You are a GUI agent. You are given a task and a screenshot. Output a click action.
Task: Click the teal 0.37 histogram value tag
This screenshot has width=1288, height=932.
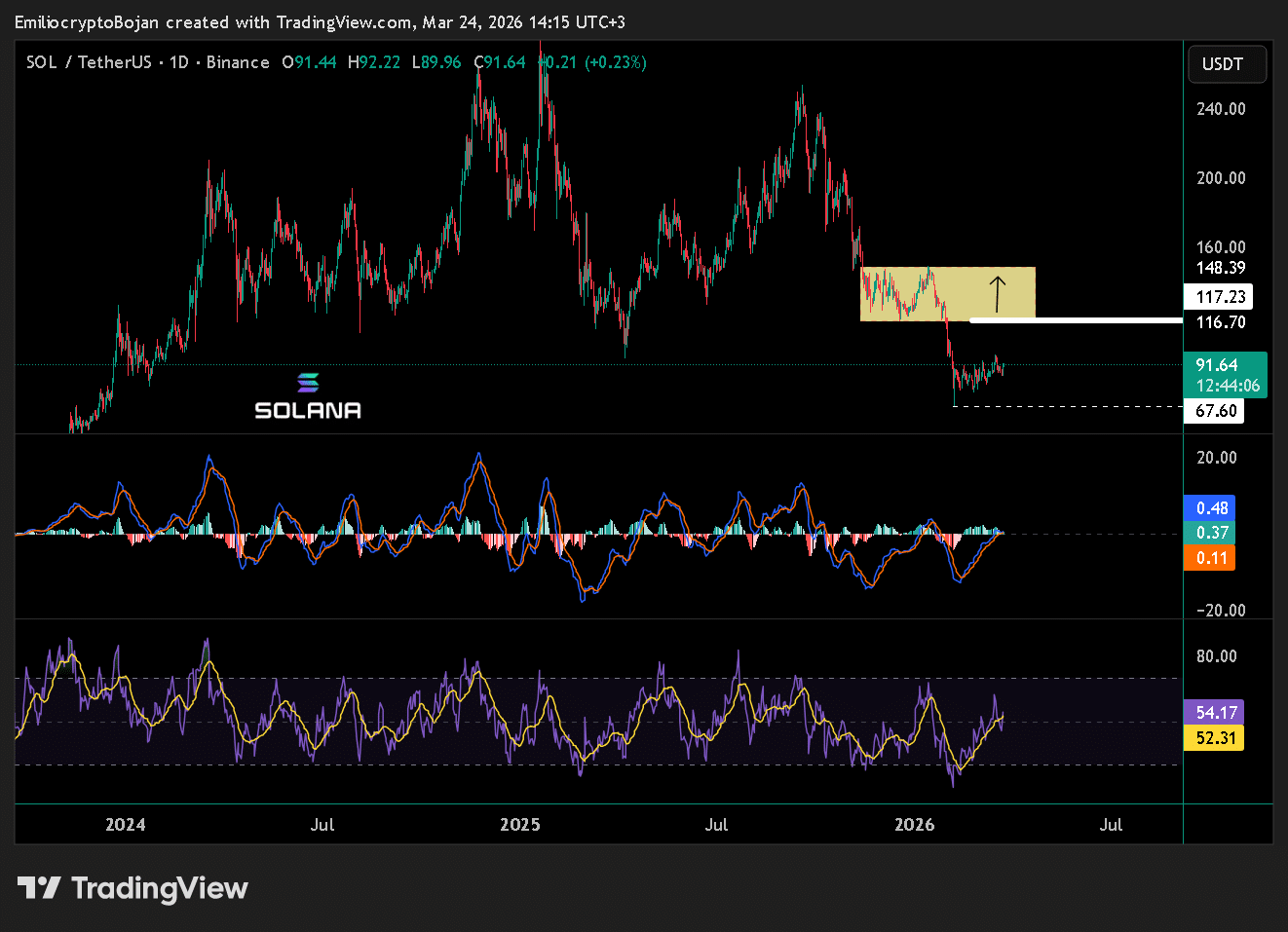(x=1210, y=533)
